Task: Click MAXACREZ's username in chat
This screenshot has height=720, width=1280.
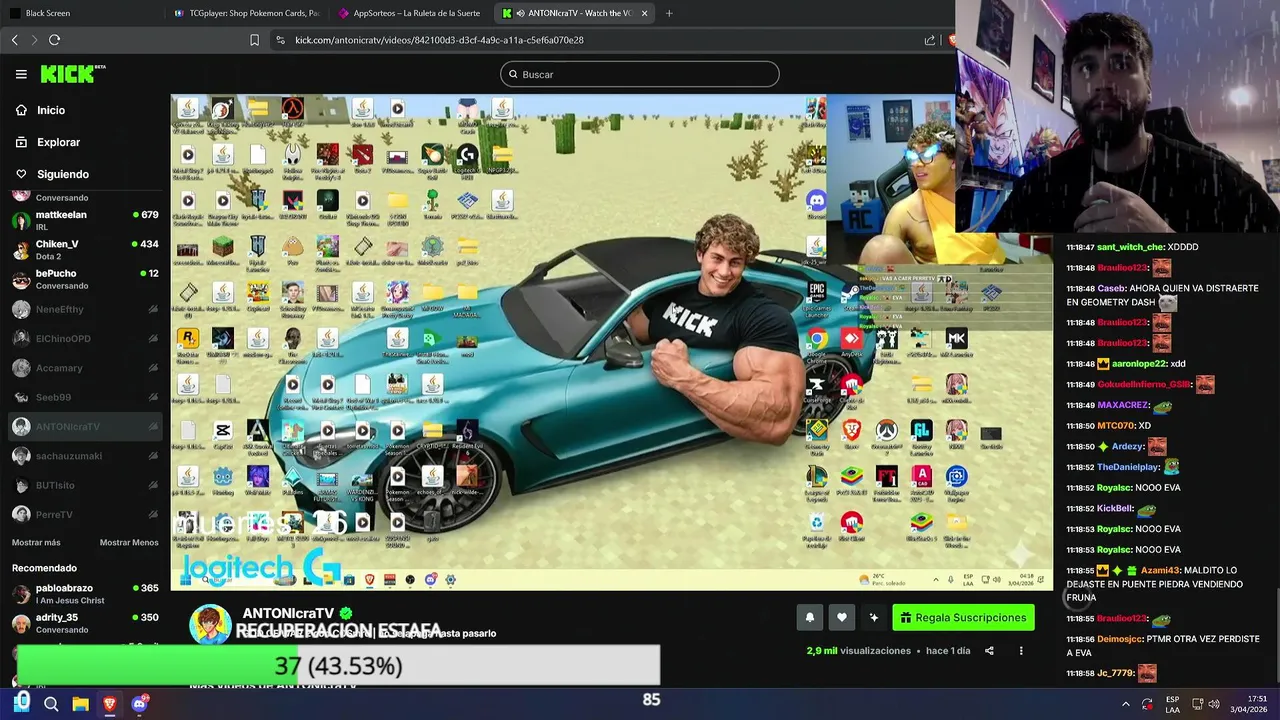Action: coord(1123,406)
